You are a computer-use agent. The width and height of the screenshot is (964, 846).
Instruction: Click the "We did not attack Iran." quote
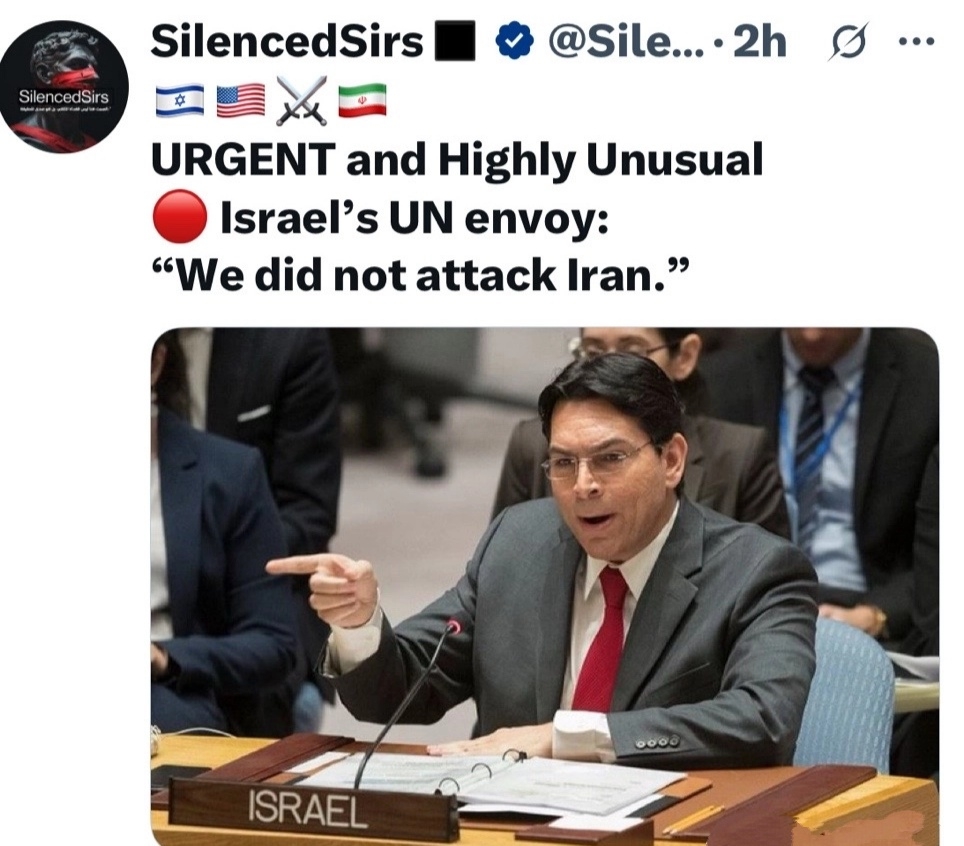[420, 275]
